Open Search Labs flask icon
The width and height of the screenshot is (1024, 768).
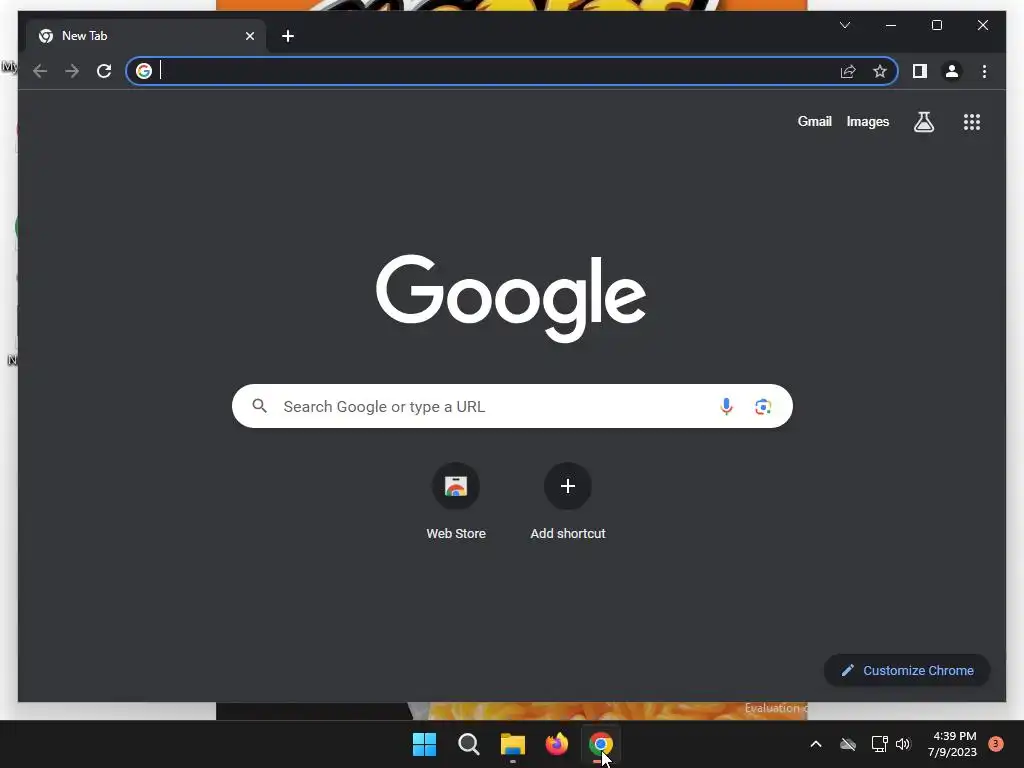pyautogui.click(x=923, y=121)
